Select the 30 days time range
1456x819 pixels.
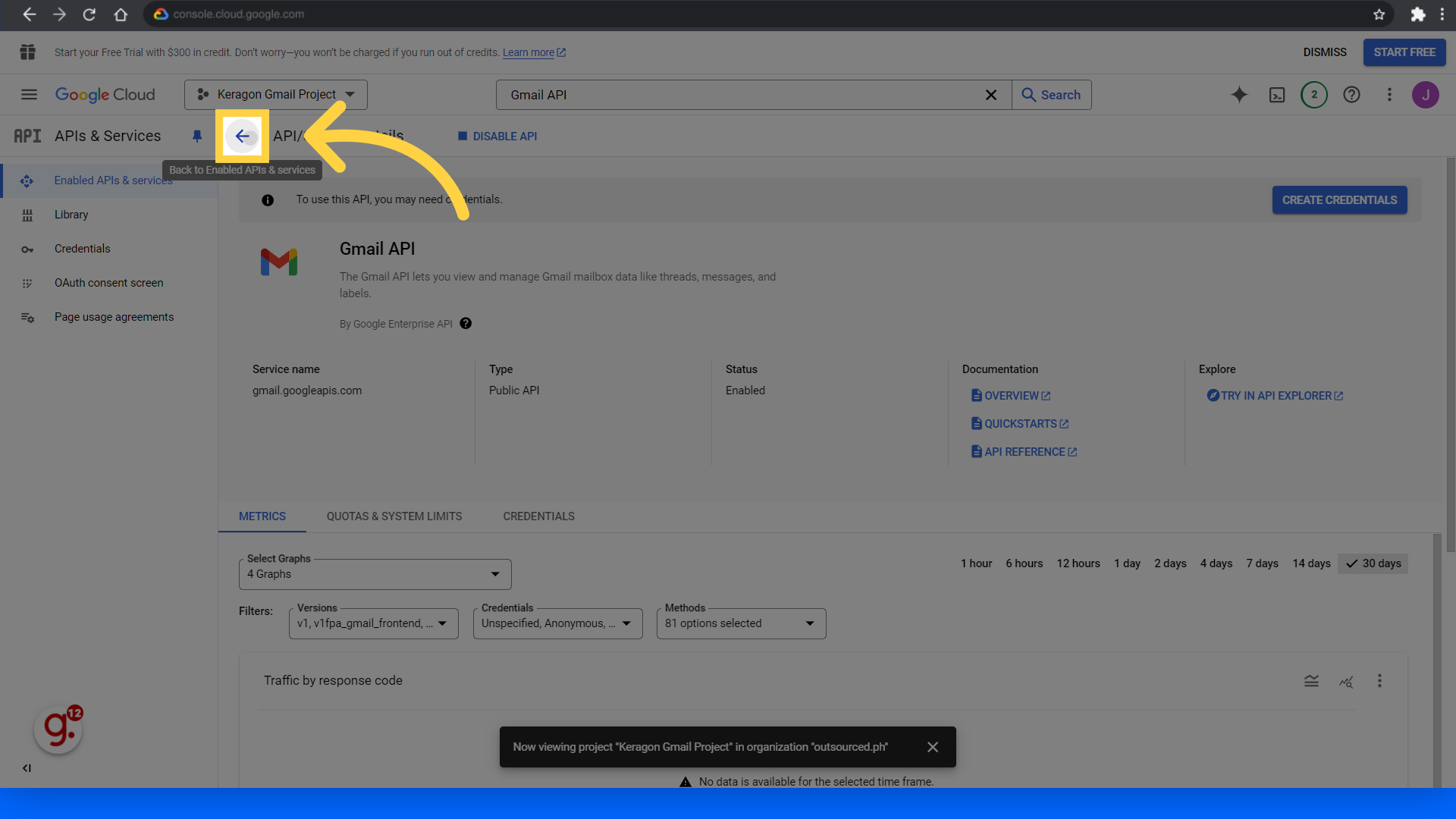pos(1373,563)
